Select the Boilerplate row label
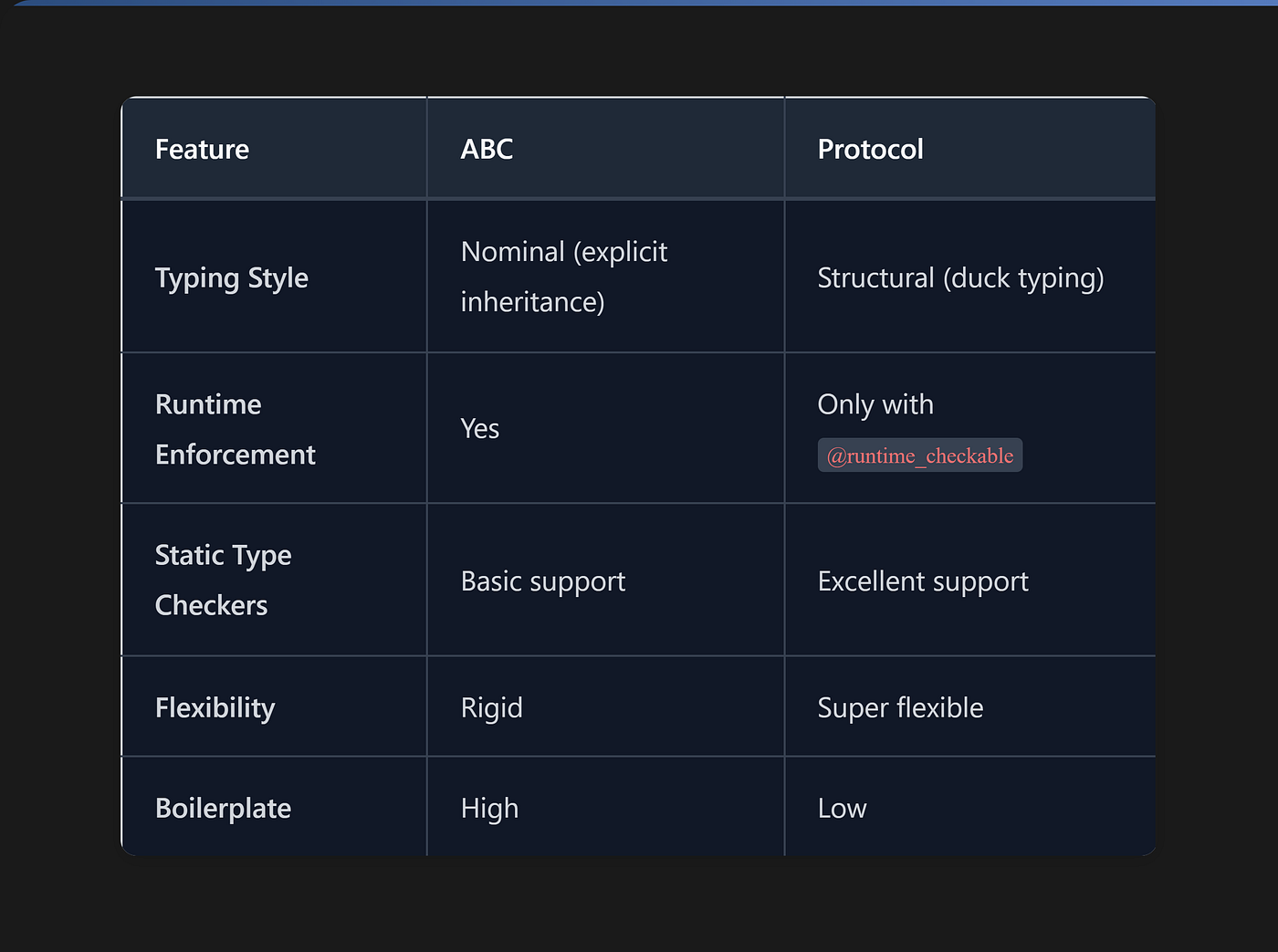Viewport: 1278px width, 952px height. pyautogui.click(x=224, y=808)
